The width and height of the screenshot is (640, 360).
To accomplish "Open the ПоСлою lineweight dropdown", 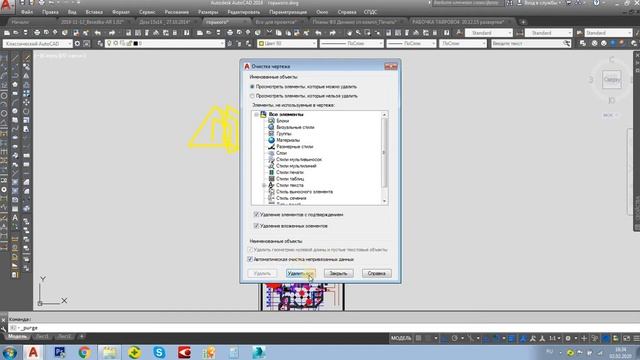I will 411,44.
